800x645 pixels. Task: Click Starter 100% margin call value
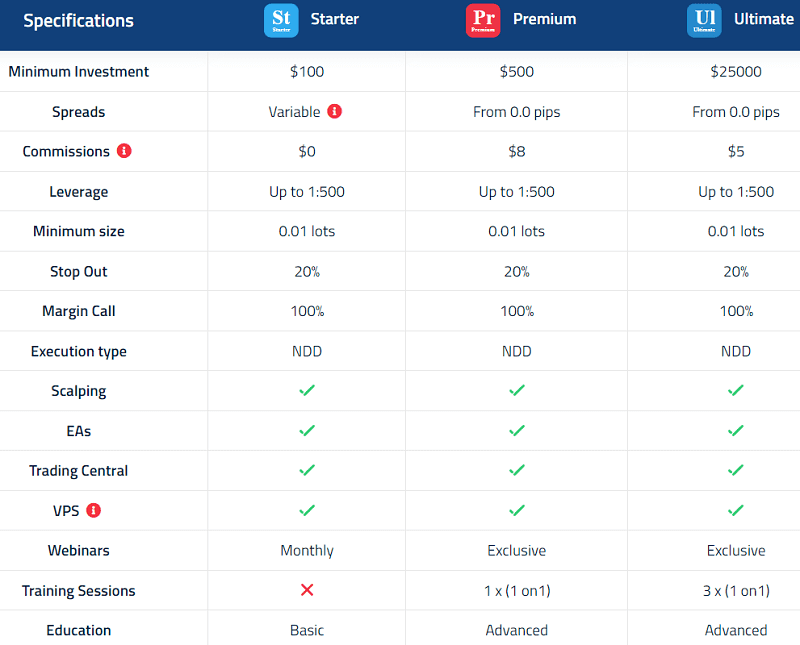pyautogui.click(x=307, y=311)
